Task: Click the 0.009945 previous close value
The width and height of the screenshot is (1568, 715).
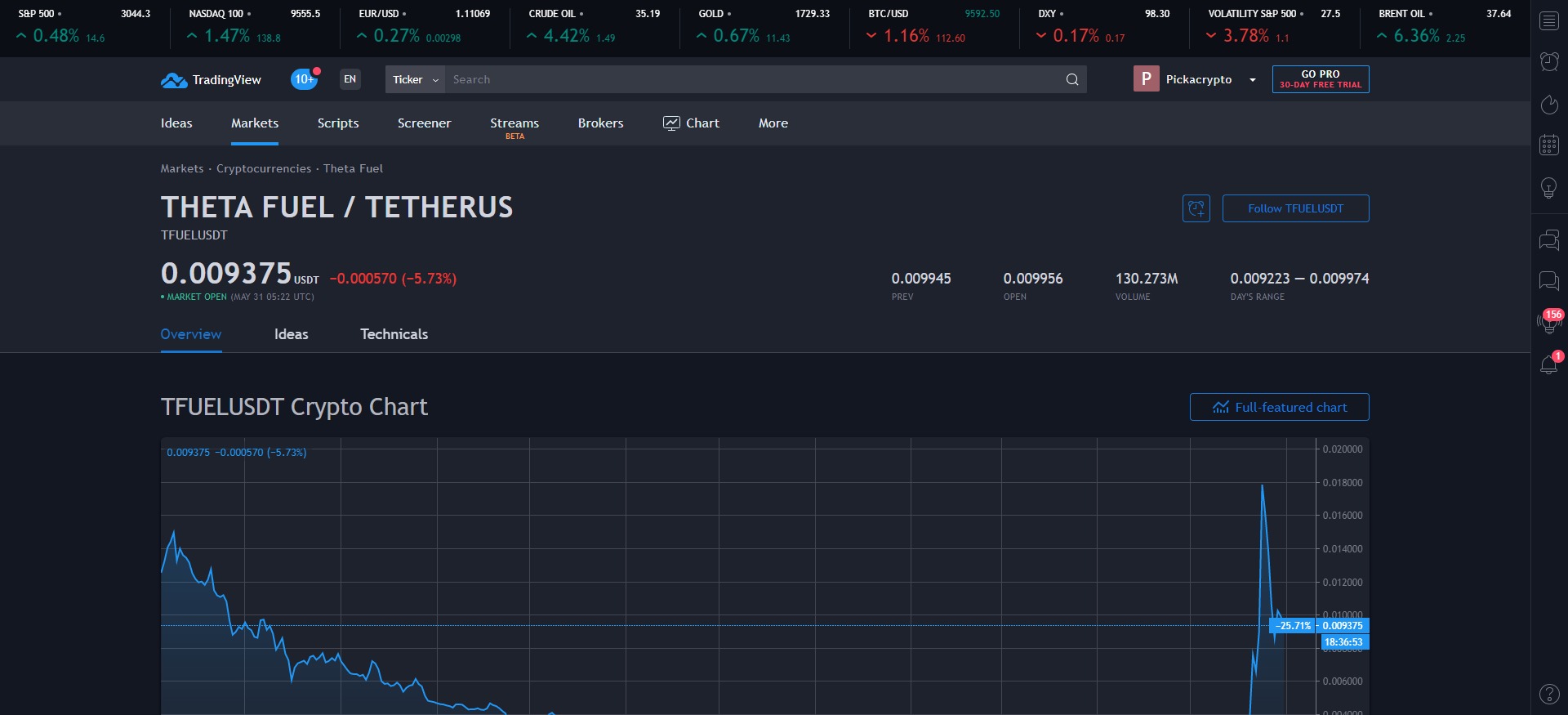Action: click(921, 279)
